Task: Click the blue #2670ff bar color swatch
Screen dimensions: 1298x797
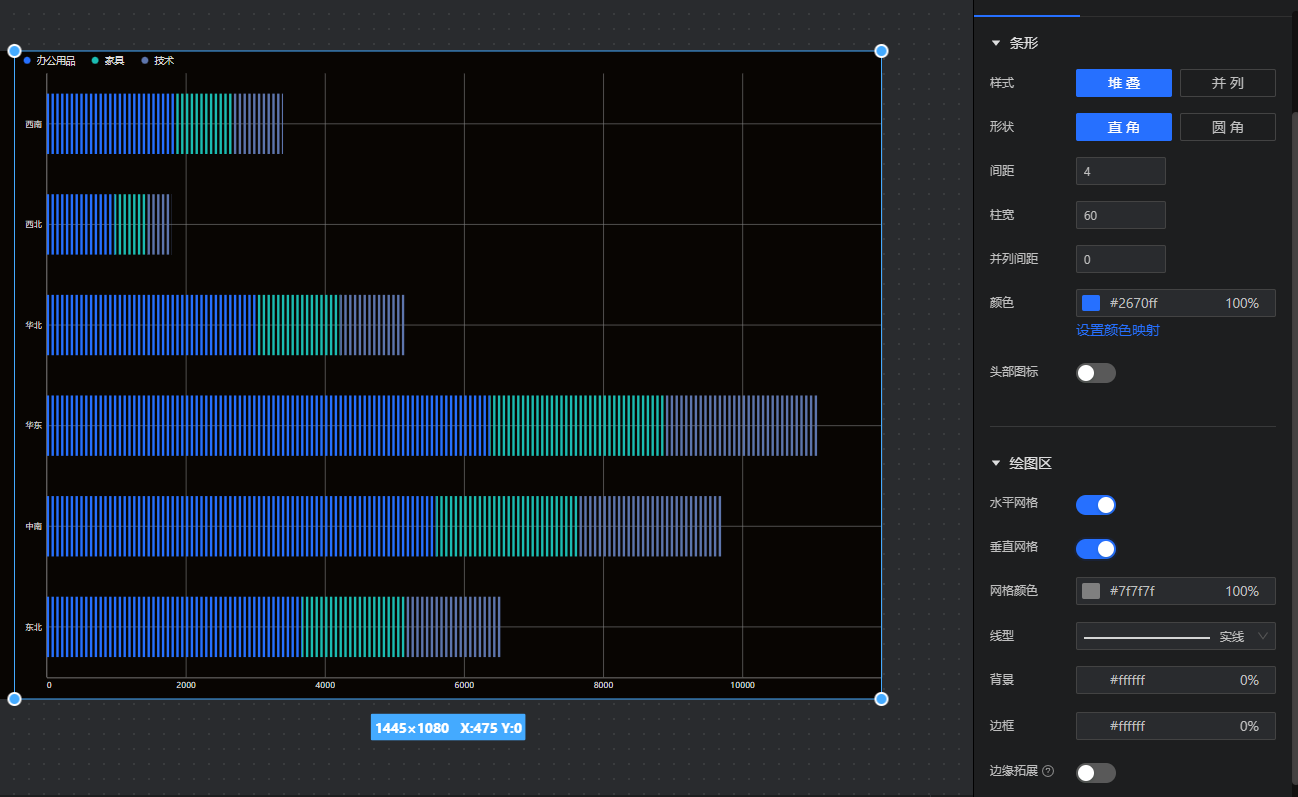Action: (x=1091, y=303)
